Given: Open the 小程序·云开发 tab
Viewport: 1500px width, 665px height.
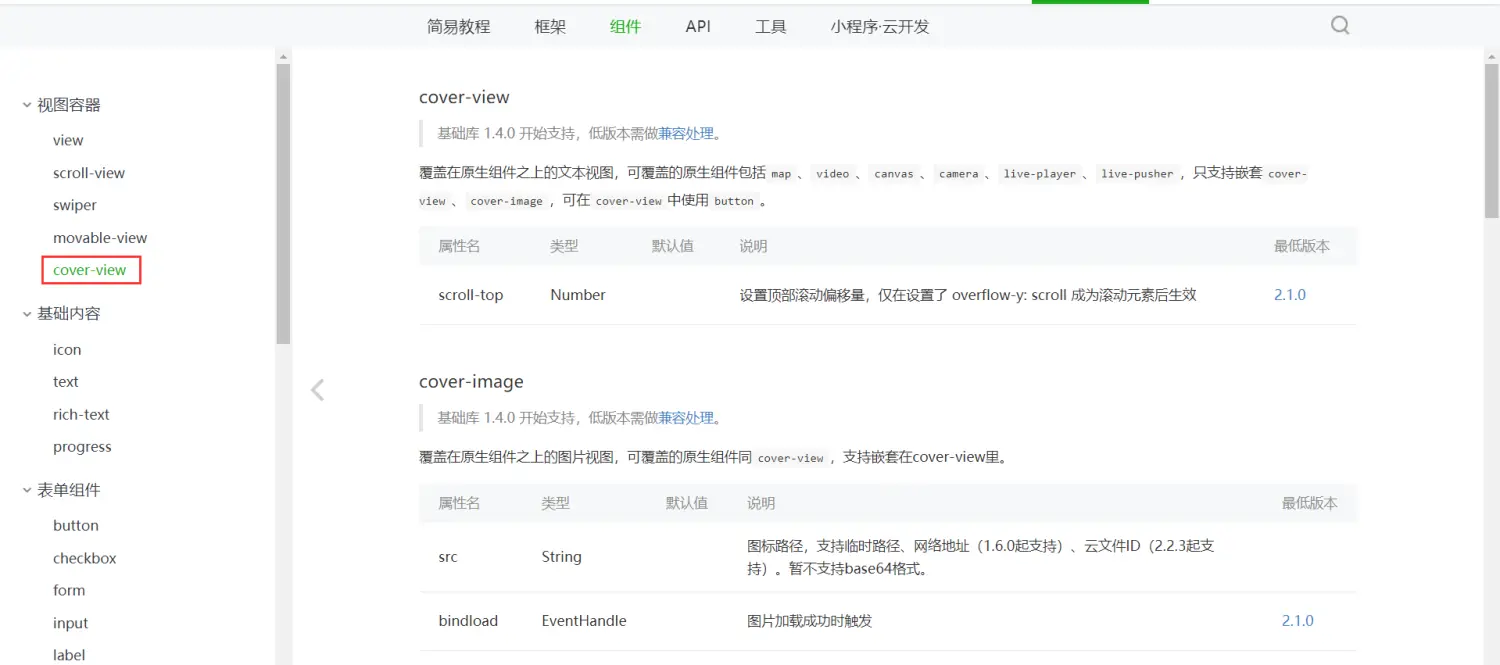Looking at the screenshot, I should [880, 27].
